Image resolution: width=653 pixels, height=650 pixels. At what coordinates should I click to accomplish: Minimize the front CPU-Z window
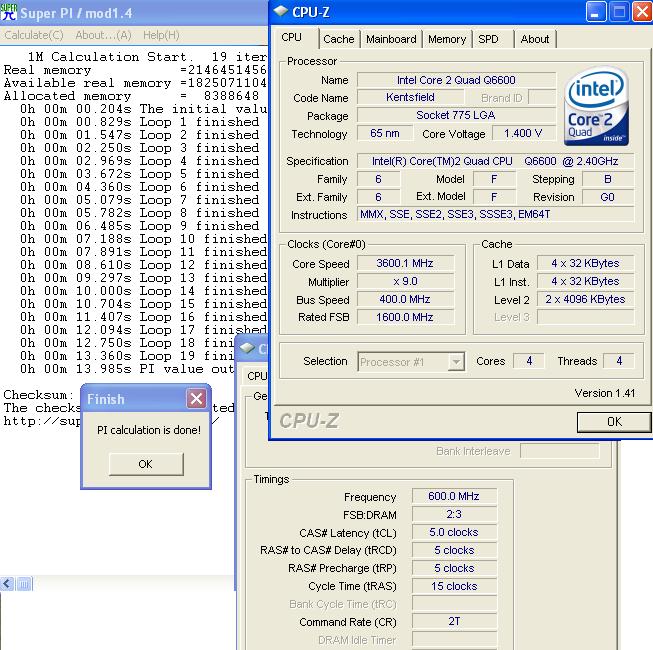tap(596, 13)
